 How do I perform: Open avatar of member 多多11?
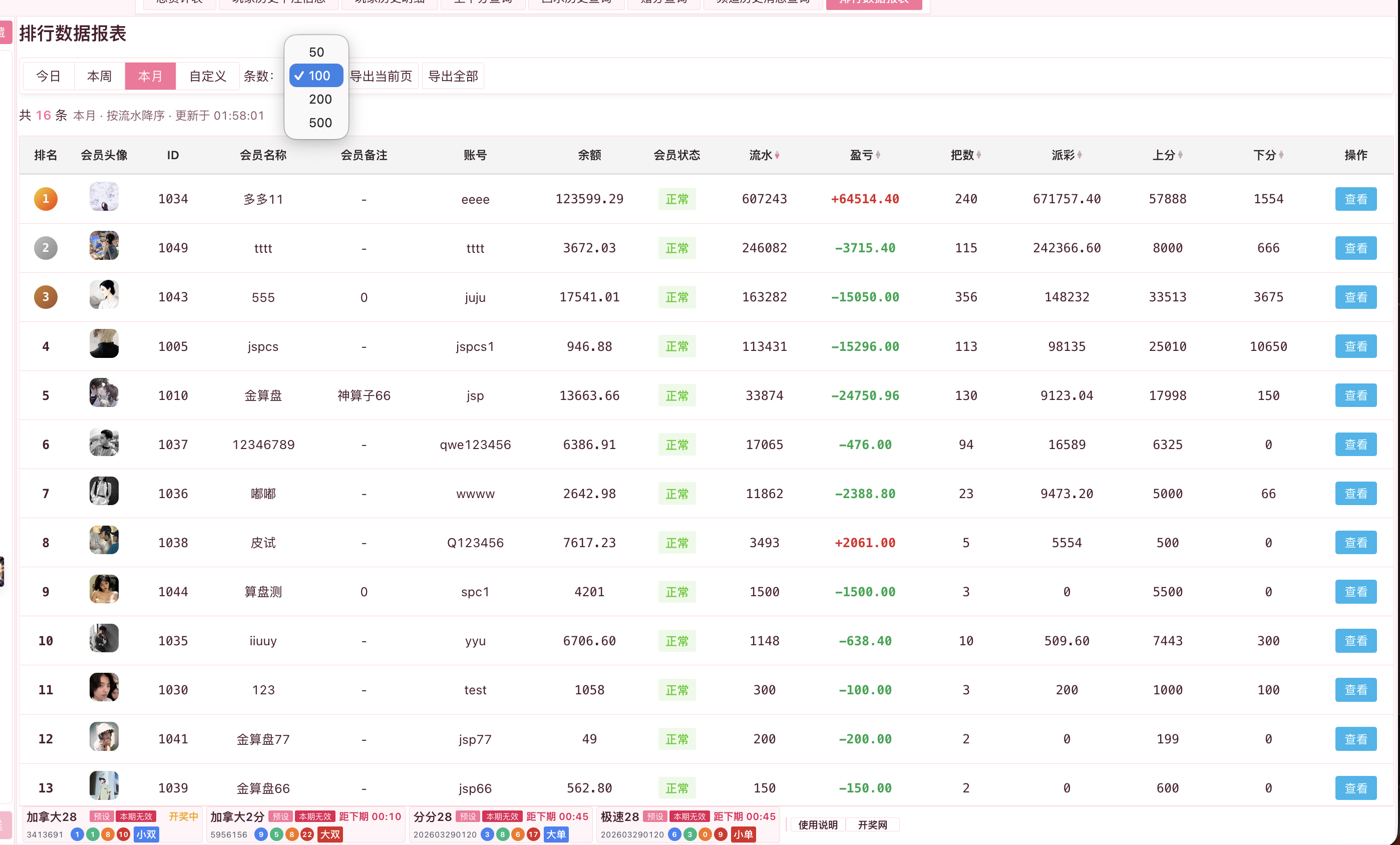click(x=104, y=197)
